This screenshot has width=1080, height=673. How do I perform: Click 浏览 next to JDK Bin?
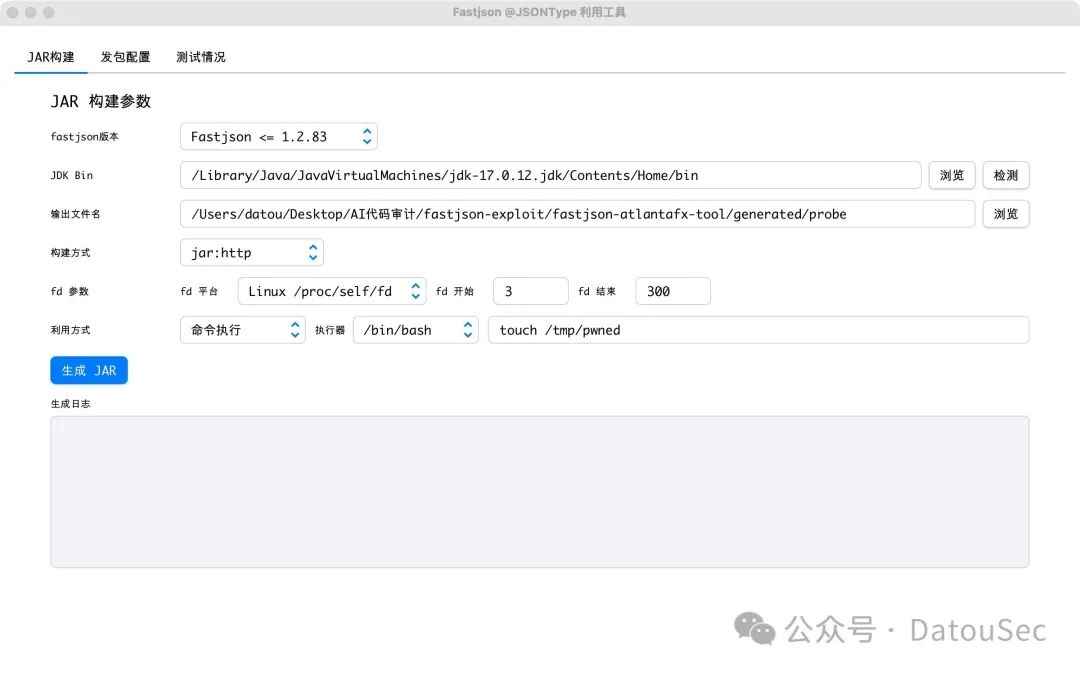952,175
